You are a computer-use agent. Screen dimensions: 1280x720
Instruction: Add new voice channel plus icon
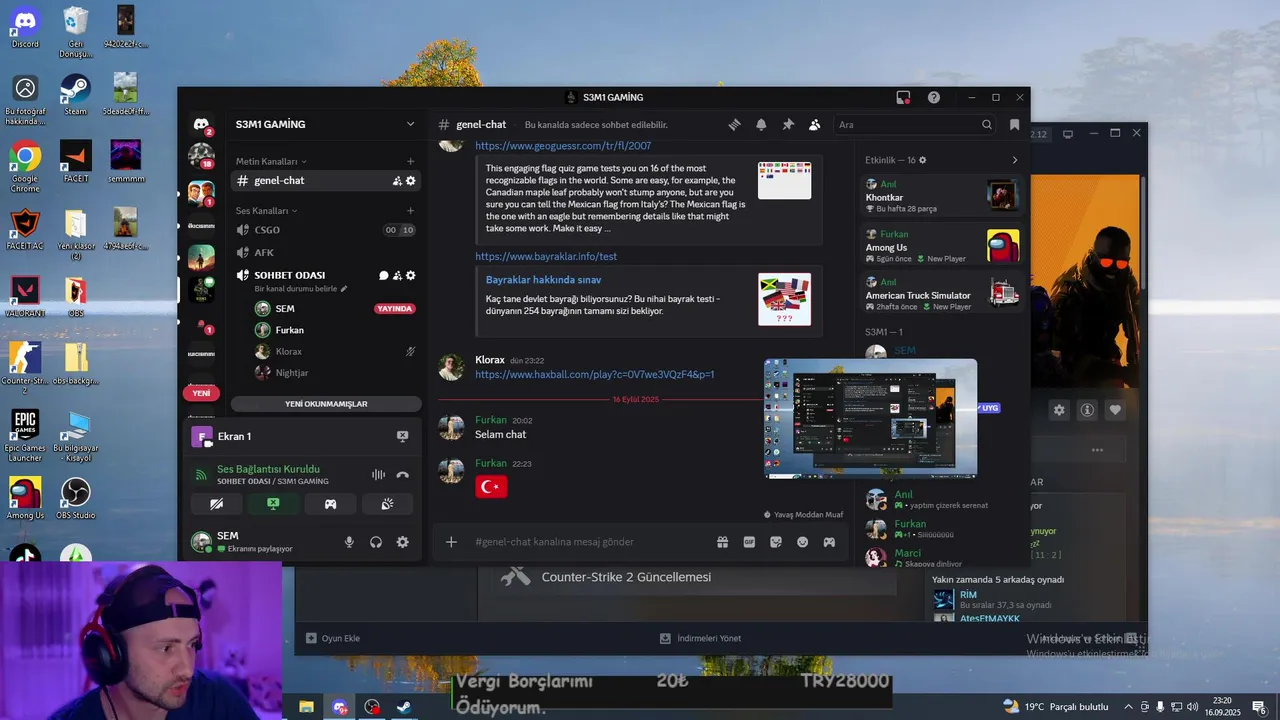pos(410,211)
